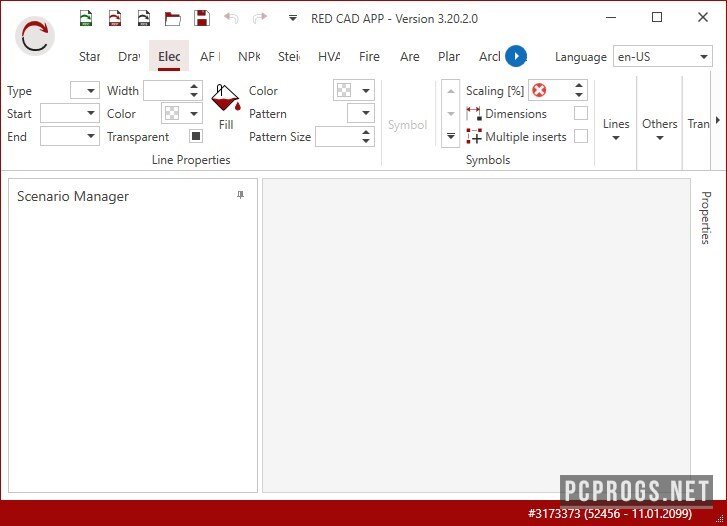This screenshot has width=727, height=526.
Task: Clear Scaling value with red X icon
Action: [539, 90]
